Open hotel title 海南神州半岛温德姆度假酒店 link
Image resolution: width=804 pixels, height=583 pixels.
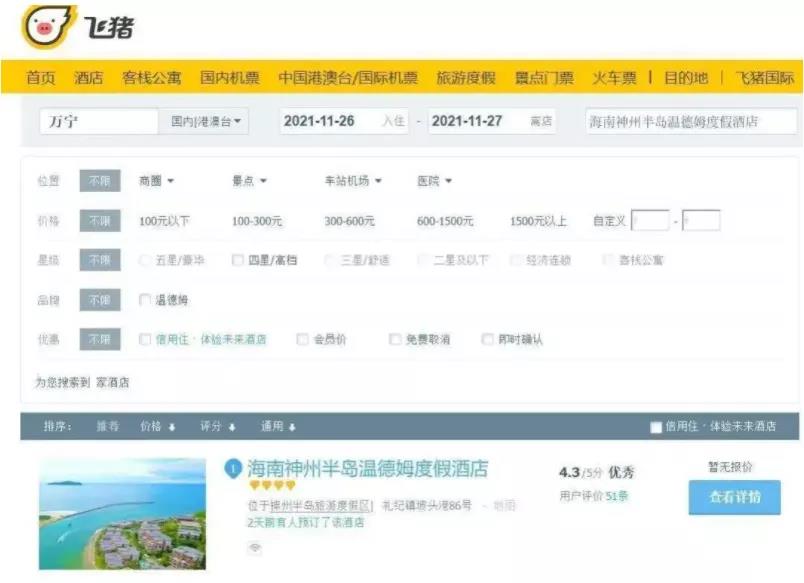click(368, 469)
